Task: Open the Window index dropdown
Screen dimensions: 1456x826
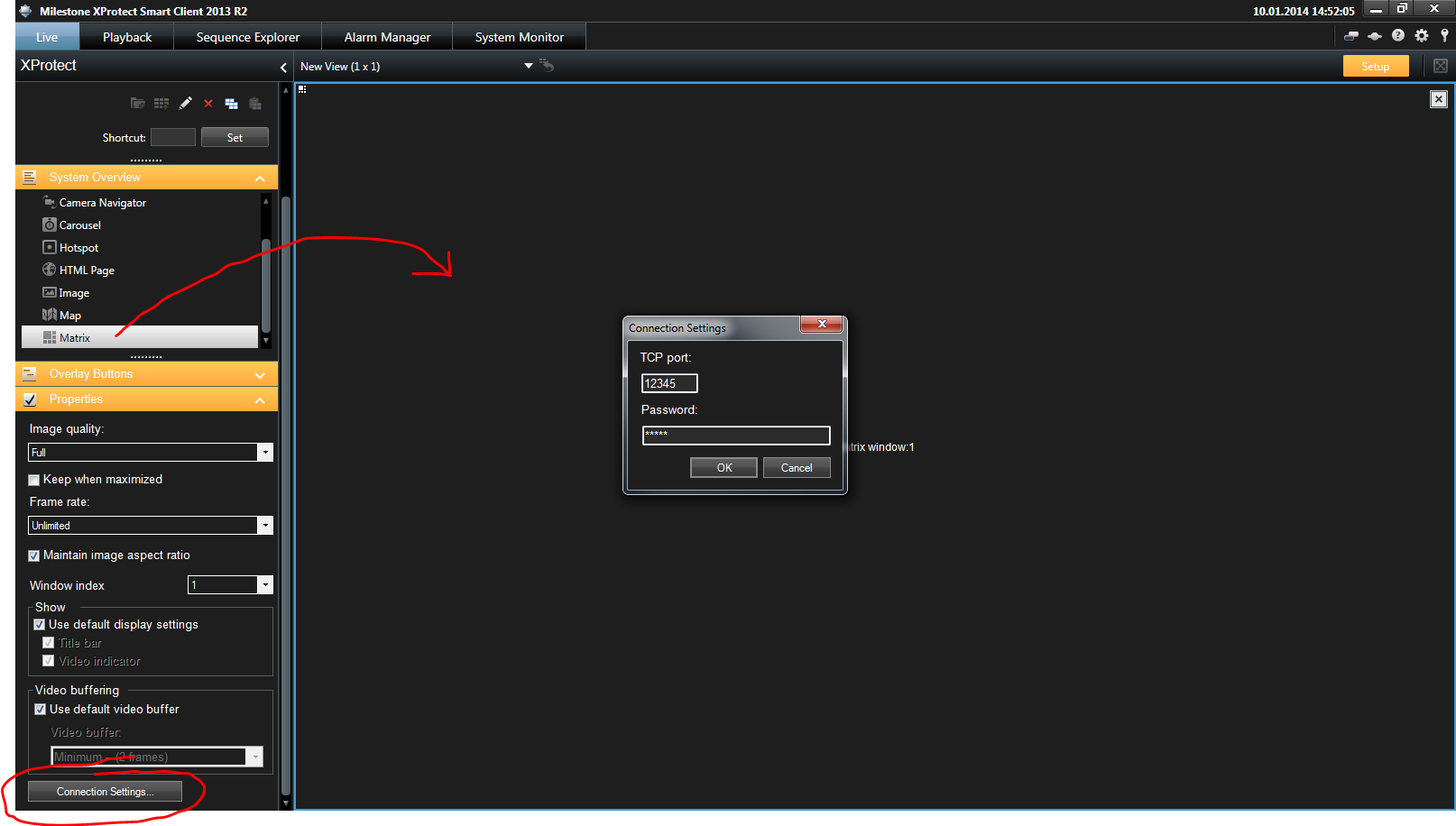Action: click(265, 585)
